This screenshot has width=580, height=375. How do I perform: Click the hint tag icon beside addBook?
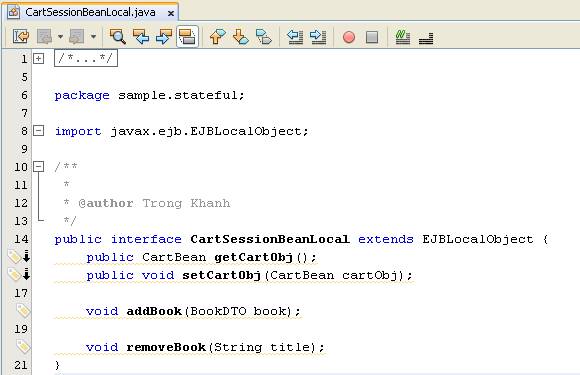(23, 310)
